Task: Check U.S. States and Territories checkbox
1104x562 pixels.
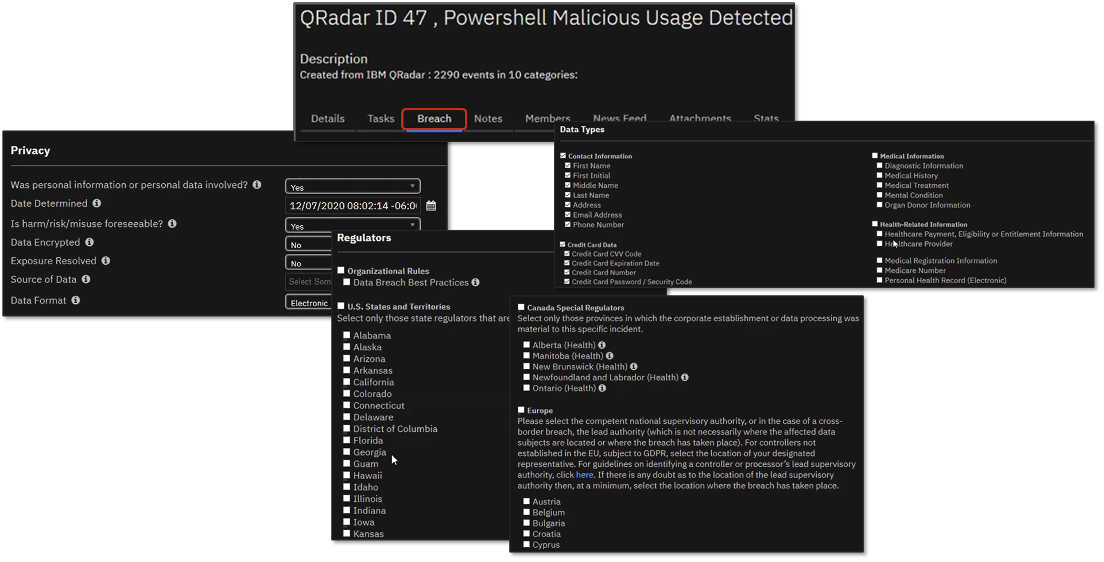Action: coord(341,306)
